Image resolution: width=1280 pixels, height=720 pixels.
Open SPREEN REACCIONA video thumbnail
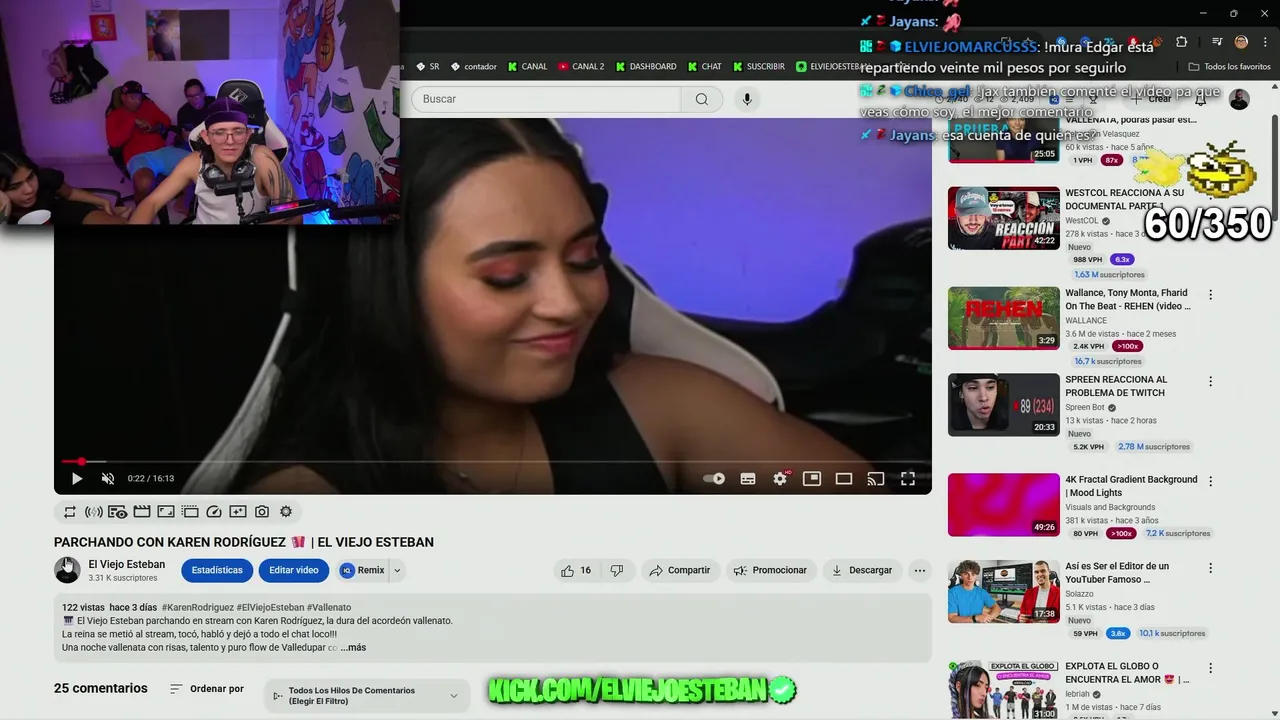pyautogui.click(x=1004, y=405)
